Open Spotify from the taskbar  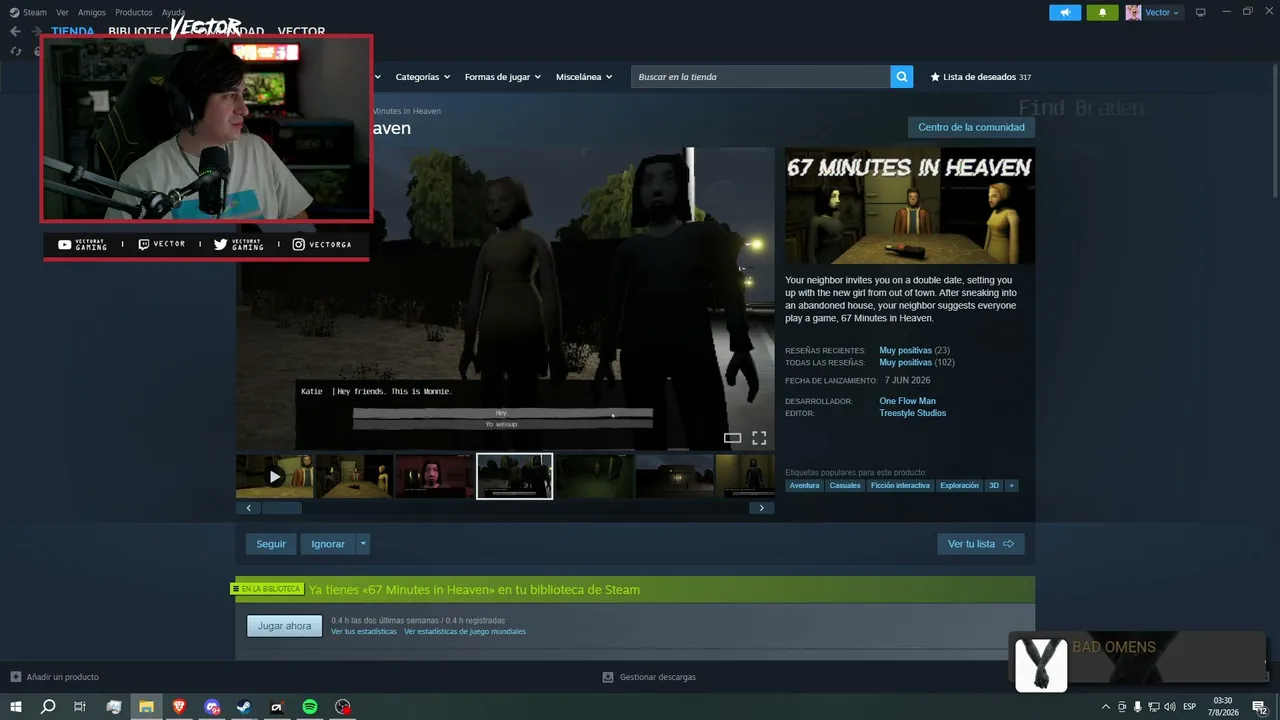[310, 707]
